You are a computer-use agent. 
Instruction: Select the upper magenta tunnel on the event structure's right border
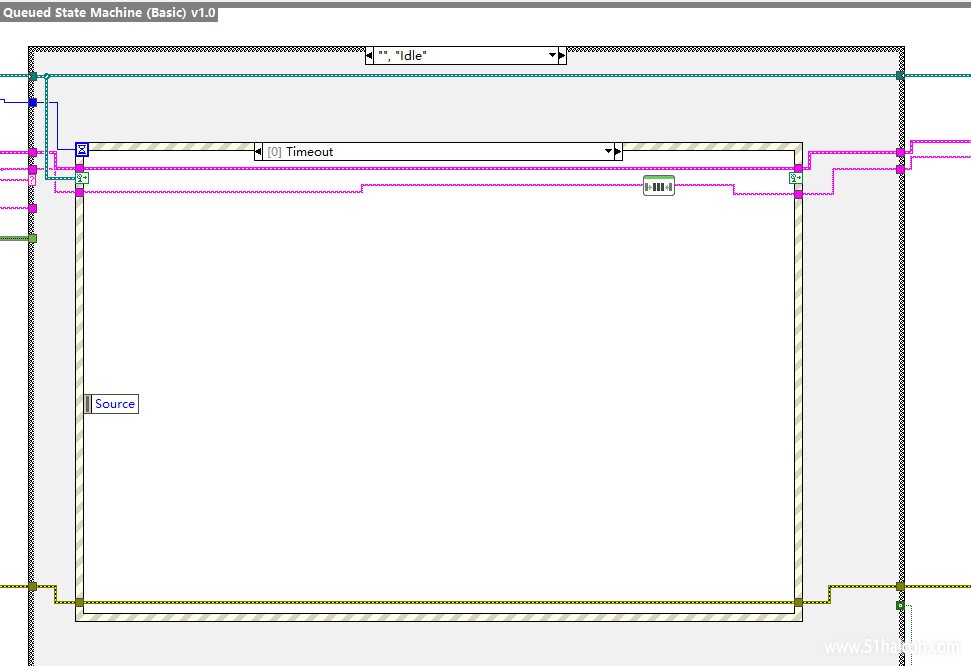click(x=798, y=168)
